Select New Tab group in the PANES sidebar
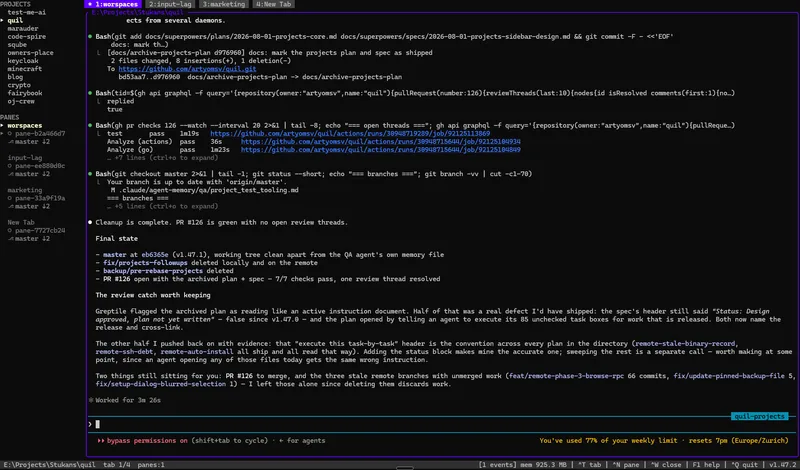This screenshot has width=800, height=470. tap(21, 222)
